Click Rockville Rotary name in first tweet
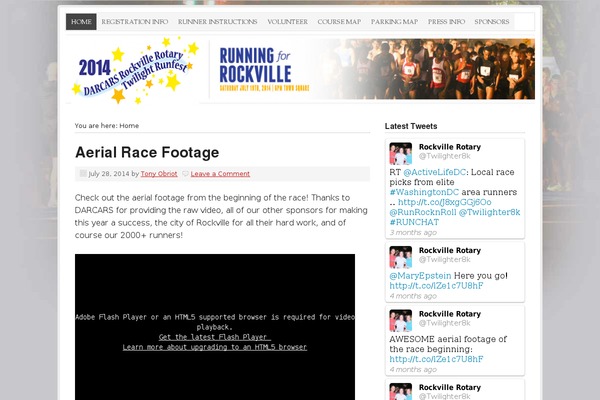The width and height of the screenshot is (600, 400). click(x=450, y=147)
